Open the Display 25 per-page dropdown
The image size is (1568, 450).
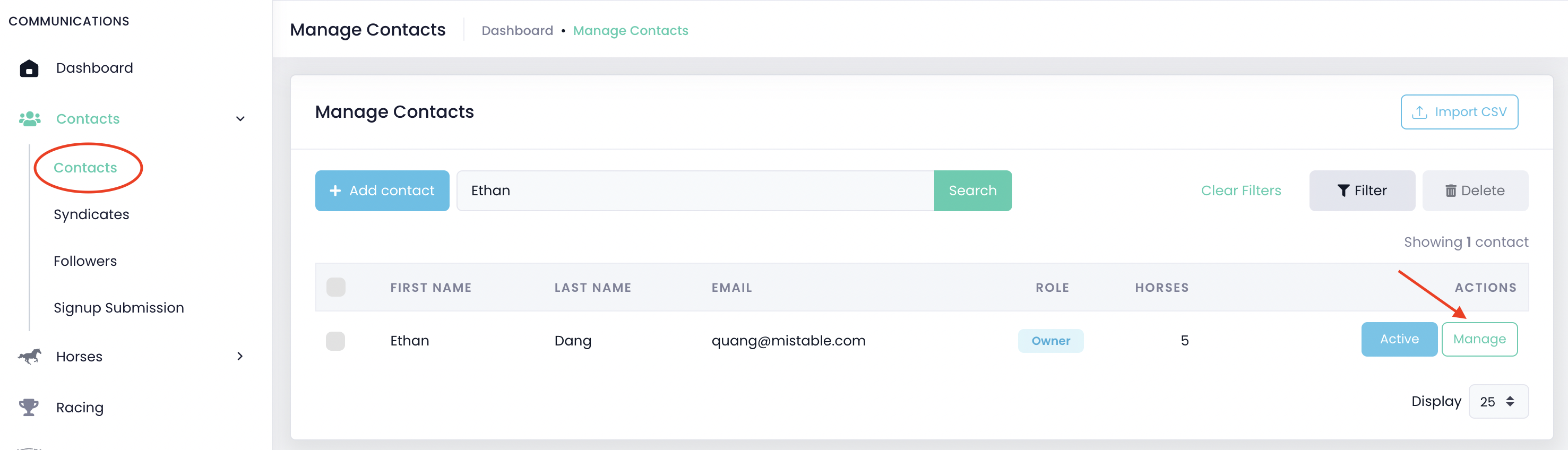tap(1497, 401)
